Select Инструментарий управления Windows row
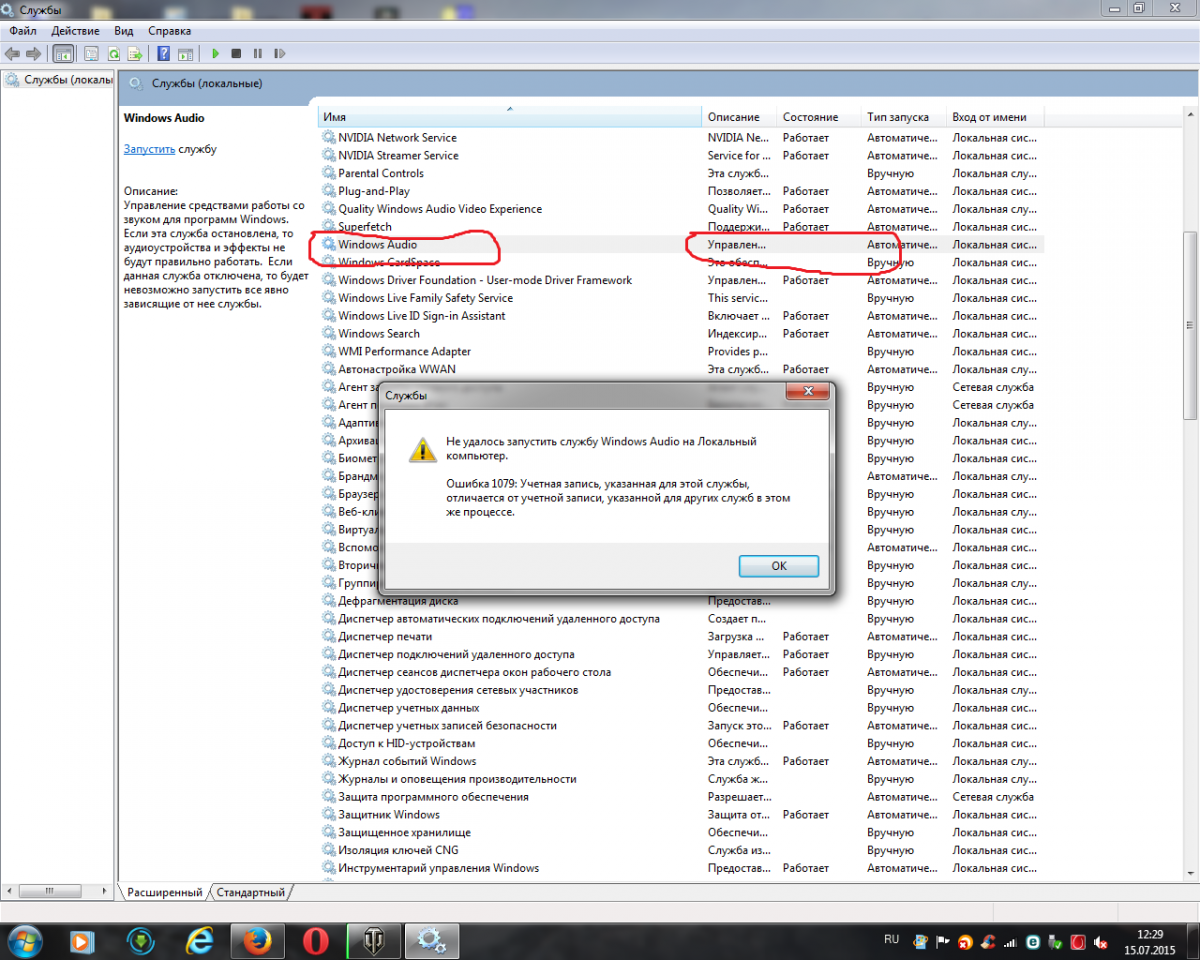Screen dimensions: 1200x960 coord(681,869)
